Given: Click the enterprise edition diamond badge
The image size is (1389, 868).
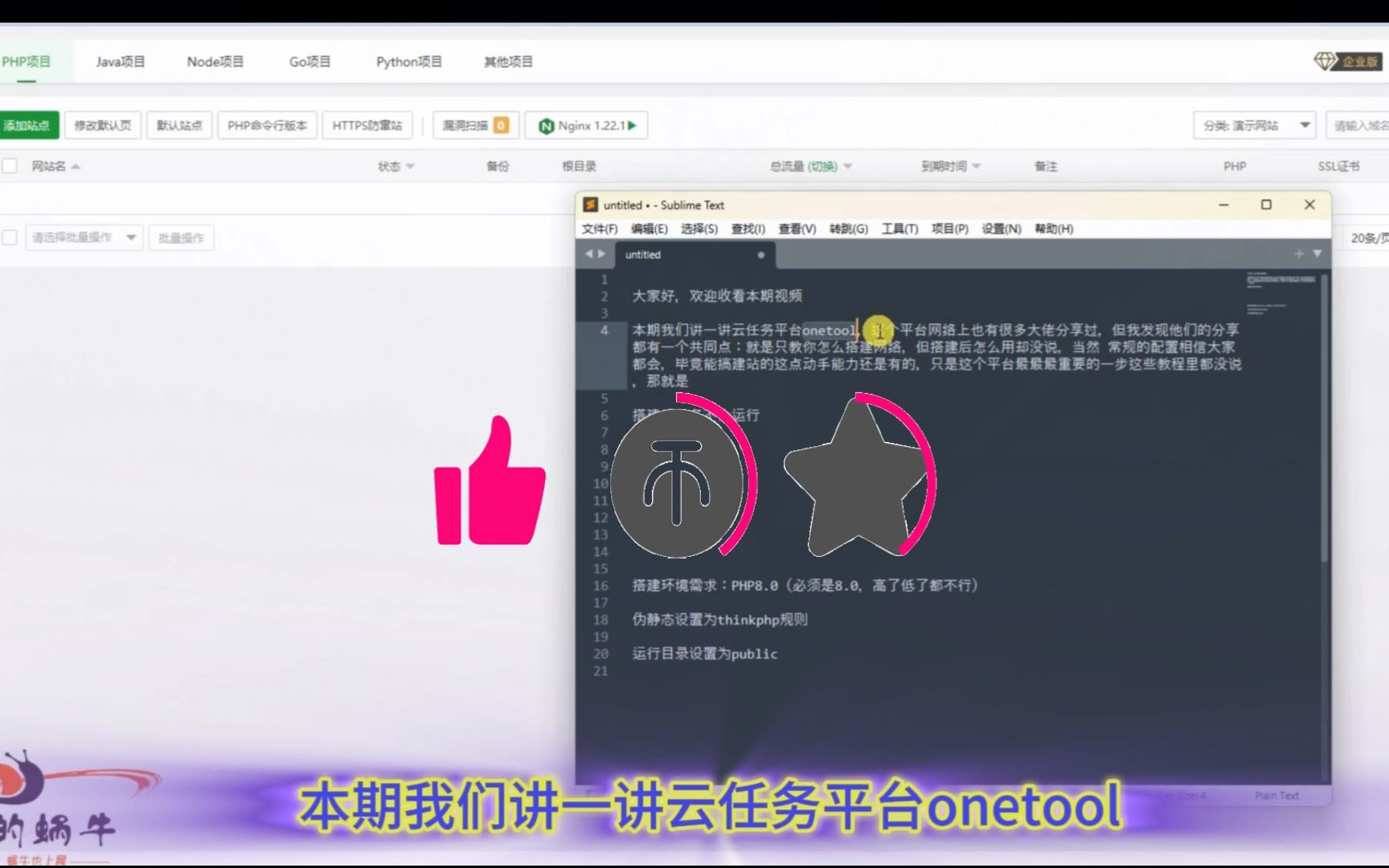Looking at the screenshot, I should pyautogui.click(x=1348, y=61).
